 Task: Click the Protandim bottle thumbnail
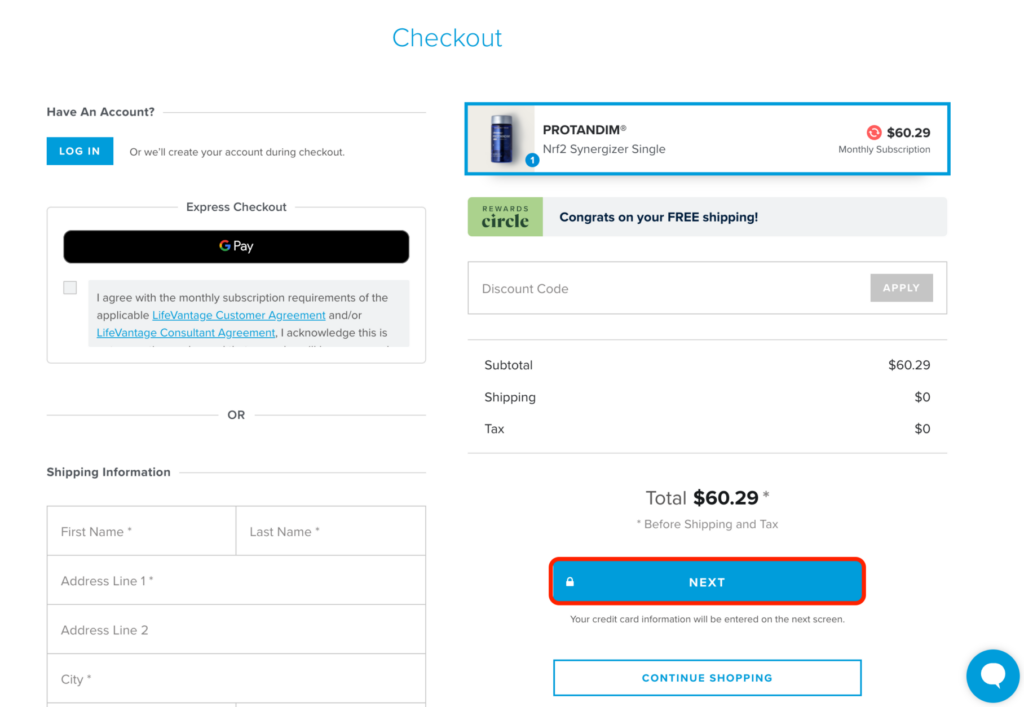point(502,138)
